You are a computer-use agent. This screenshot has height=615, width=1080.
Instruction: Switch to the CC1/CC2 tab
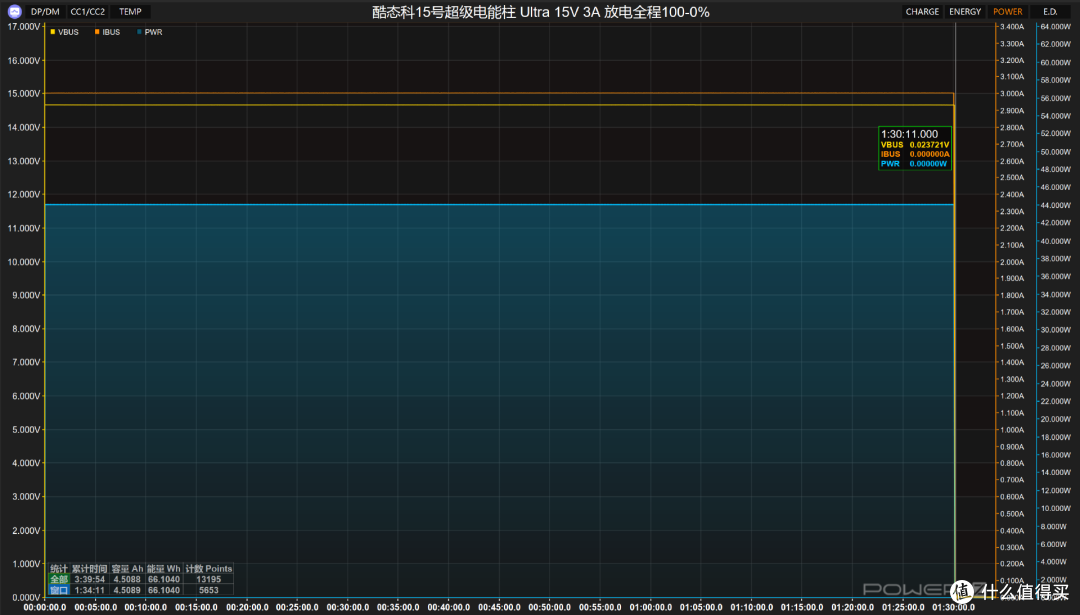tap(87, 12)
